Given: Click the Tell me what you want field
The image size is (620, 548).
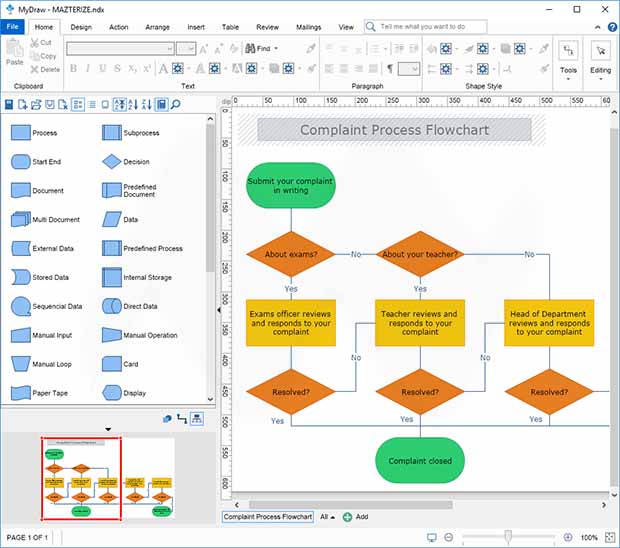Looking at the screenshot, I should coord(425,27).
